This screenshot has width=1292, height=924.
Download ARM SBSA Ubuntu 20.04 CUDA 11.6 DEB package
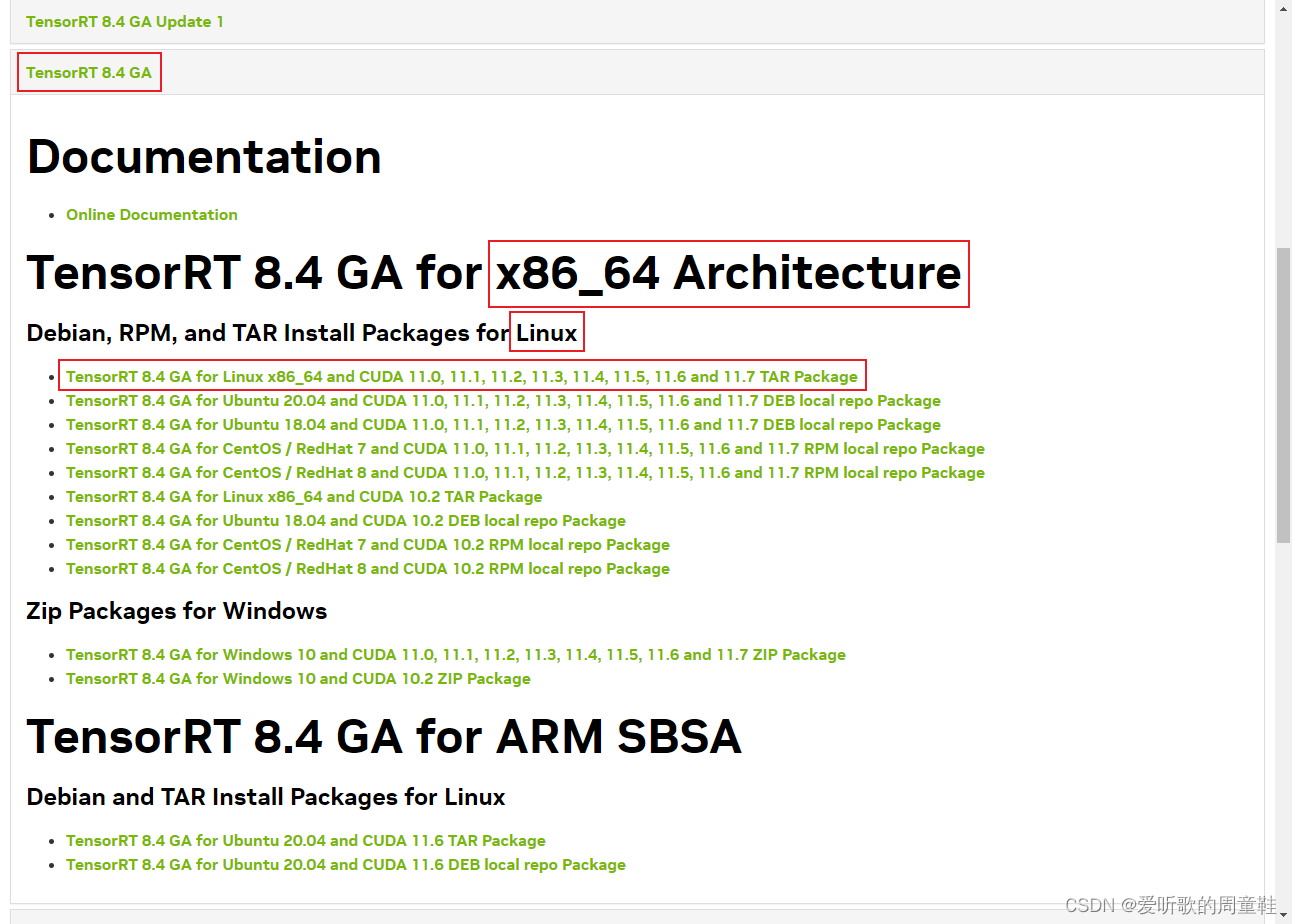point(346,864)
